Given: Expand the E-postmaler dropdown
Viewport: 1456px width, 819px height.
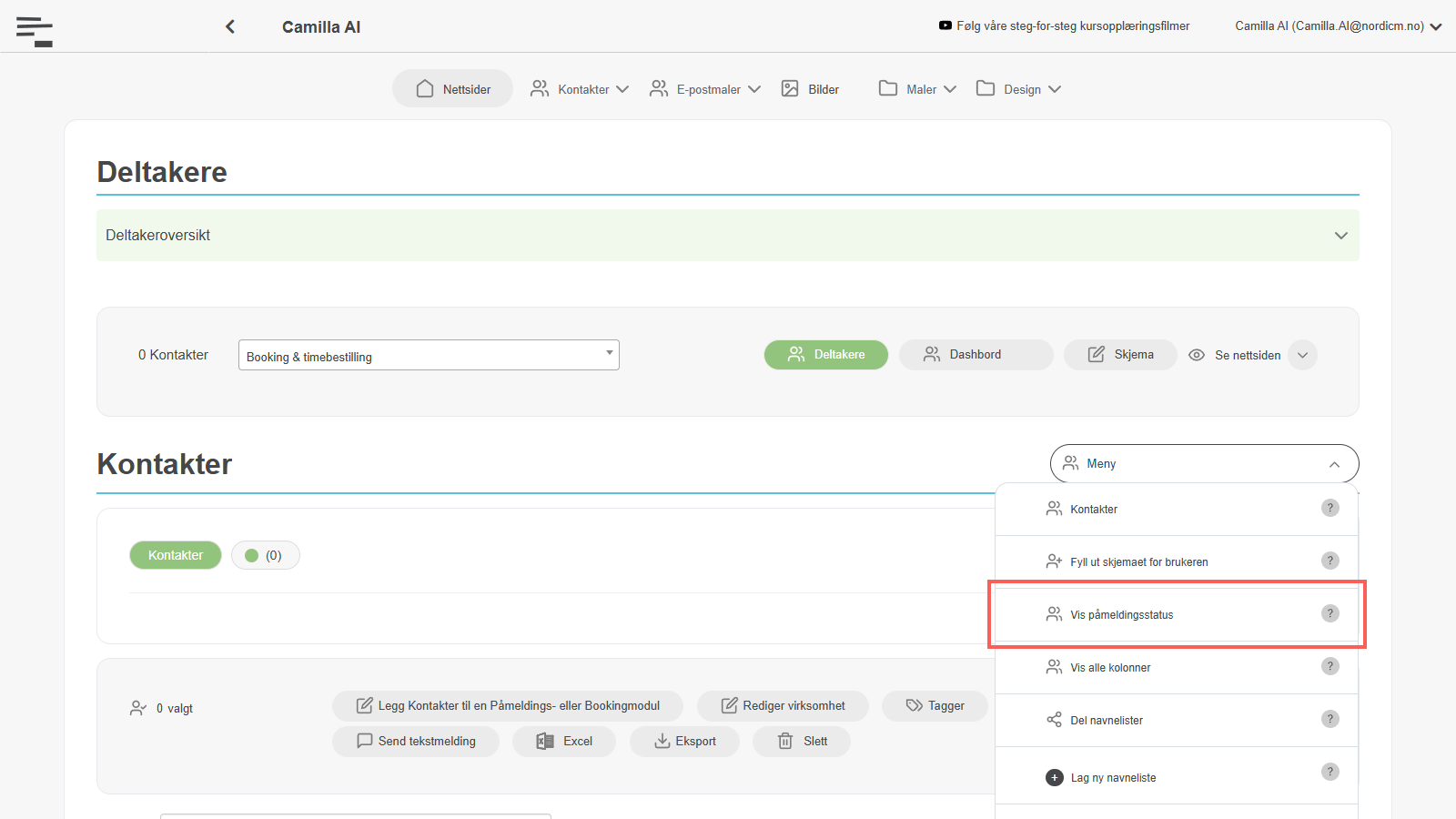Looking at the screenshot, I should click(704, 89).
